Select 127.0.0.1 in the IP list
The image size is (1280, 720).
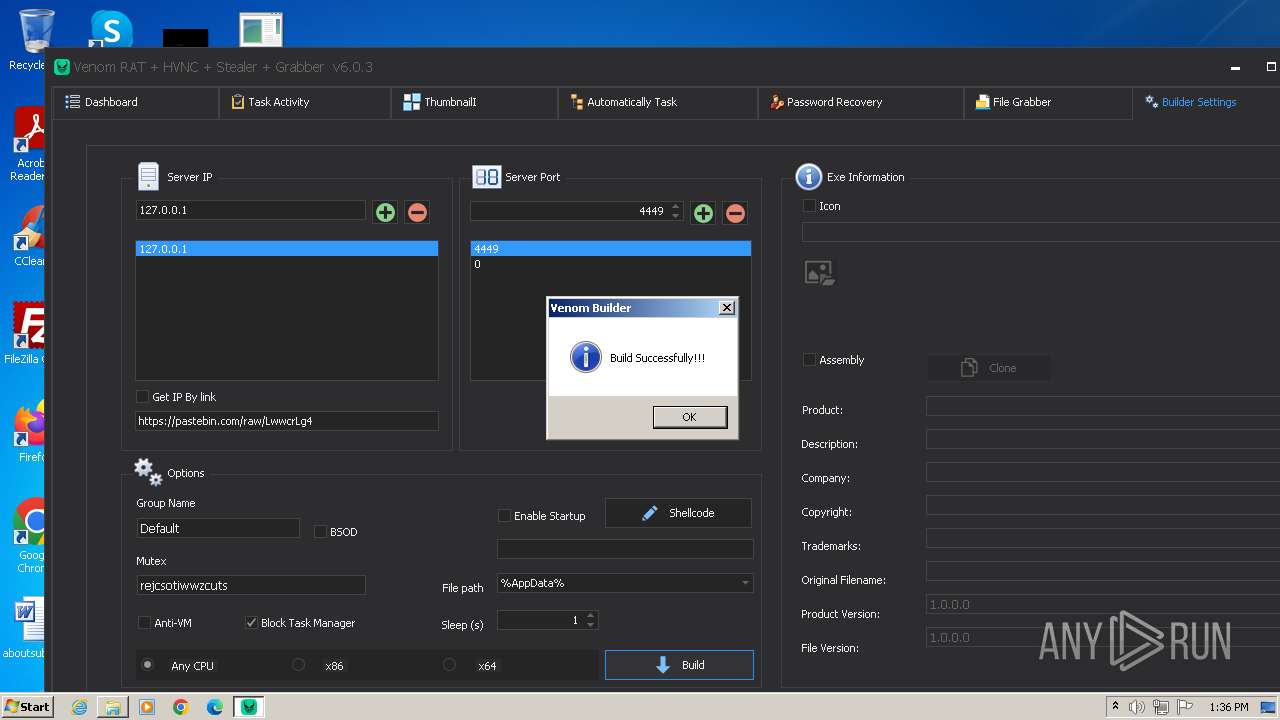coord(287,249)
